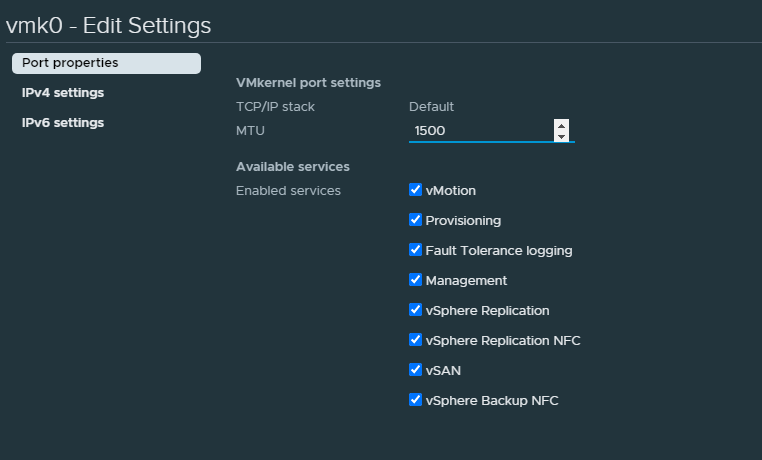This screenshot has width=762, height=460.
Task: Open the IPv4 settings tab
Action: click(x=63, y=93)
